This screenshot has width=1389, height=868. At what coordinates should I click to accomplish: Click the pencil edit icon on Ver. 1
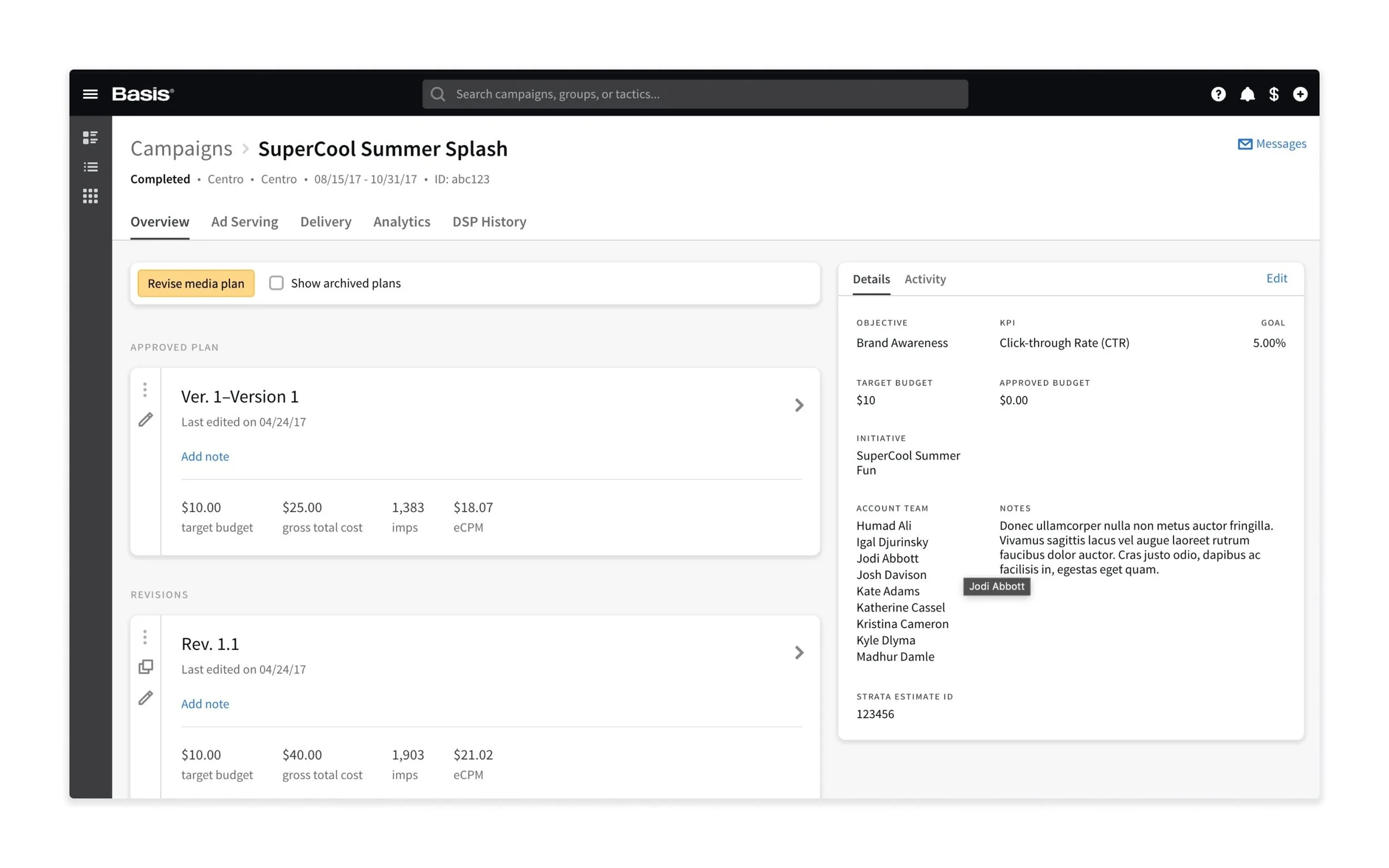click(x=146, y=420)
